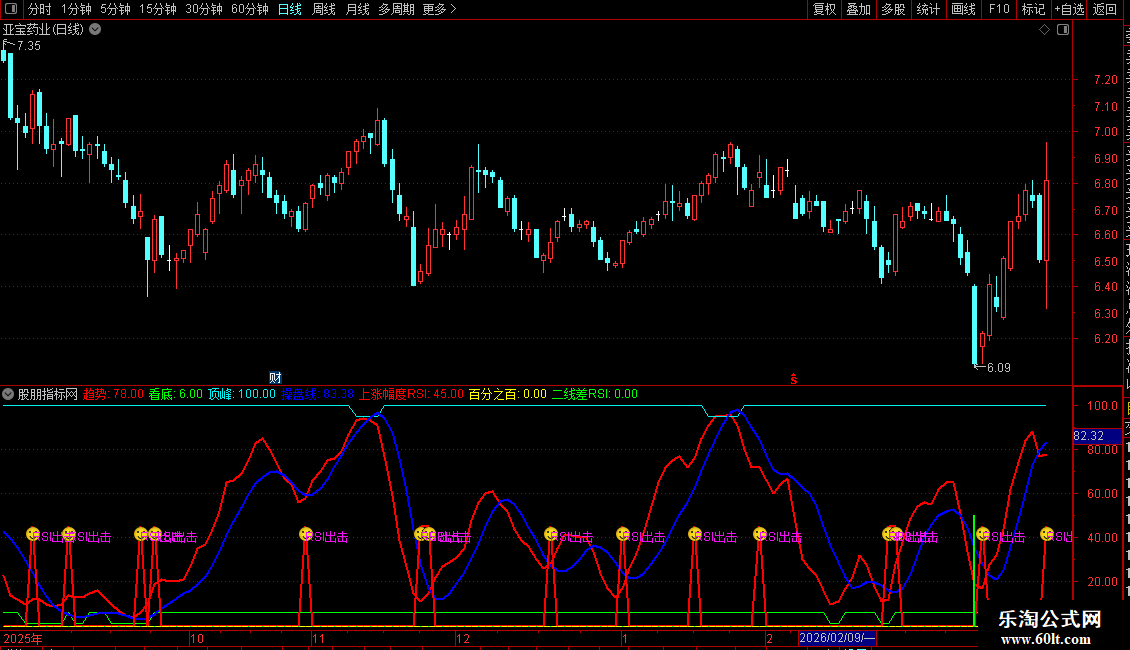Click the 看底: 6.00 legend value
Screen dimensions: 1130x650
(176, 394)
